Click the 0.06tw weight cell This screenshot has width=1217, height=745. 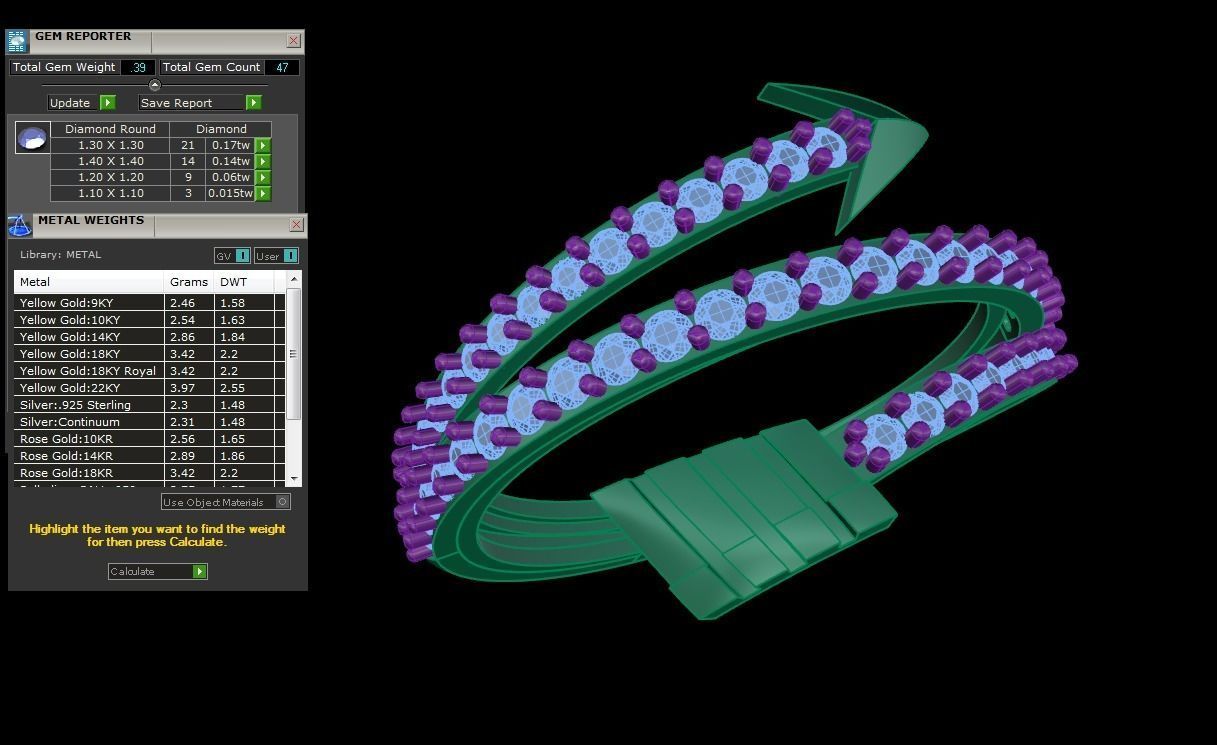[231, 177]
